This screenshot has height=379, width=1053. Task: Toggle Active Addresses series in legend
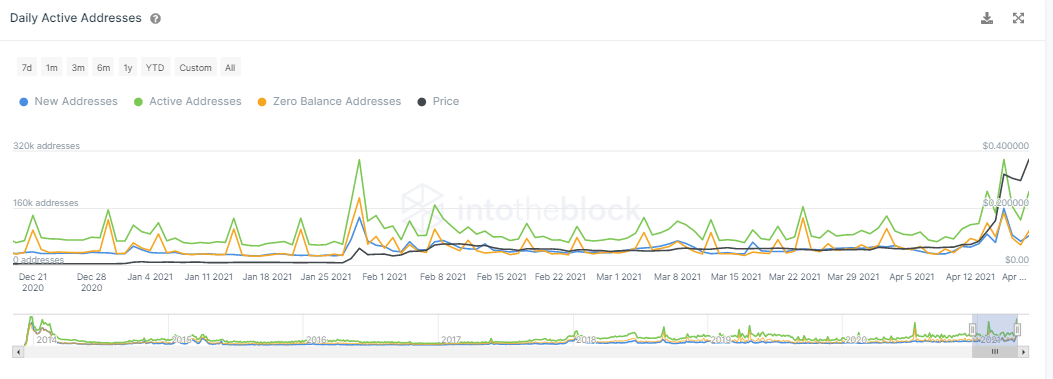pyautogui.click(x=188, y=101)
